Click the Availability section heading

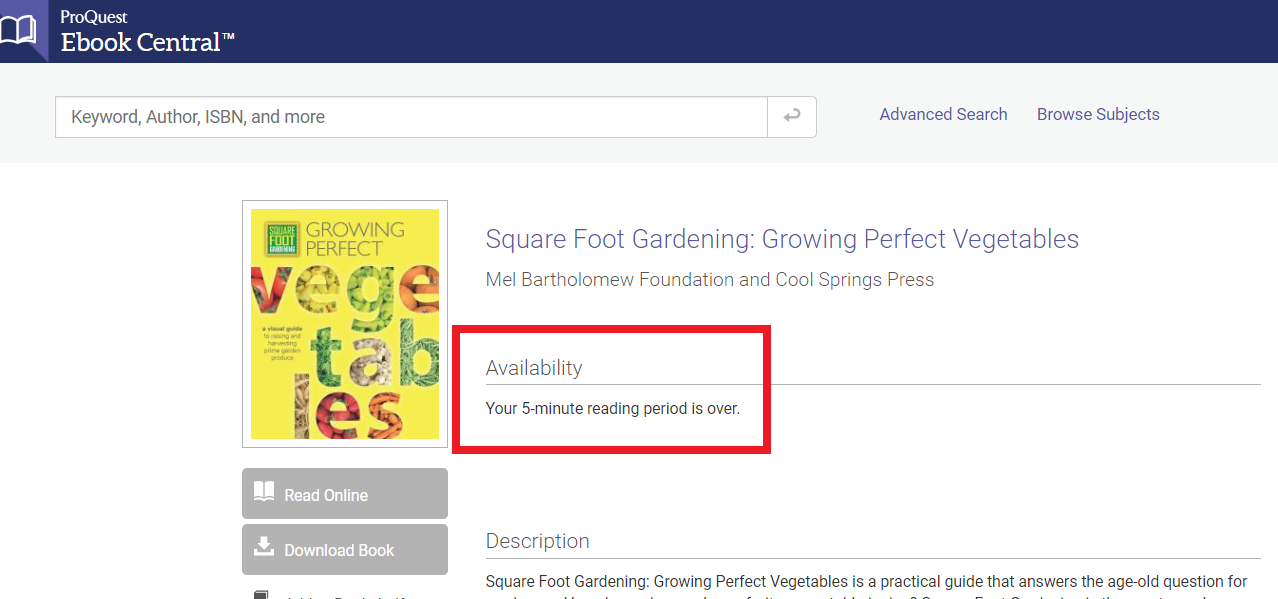coord(534,368)
